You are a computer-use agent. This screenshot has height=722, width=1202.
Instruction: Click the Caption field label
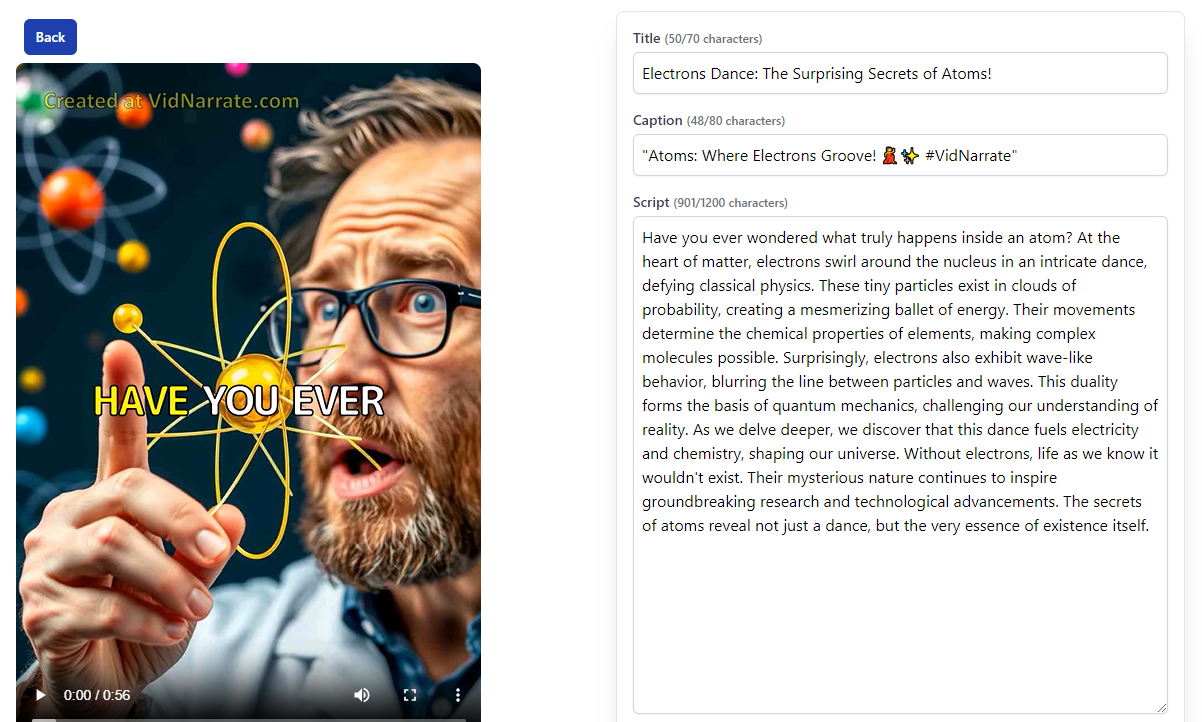point(658,120)
